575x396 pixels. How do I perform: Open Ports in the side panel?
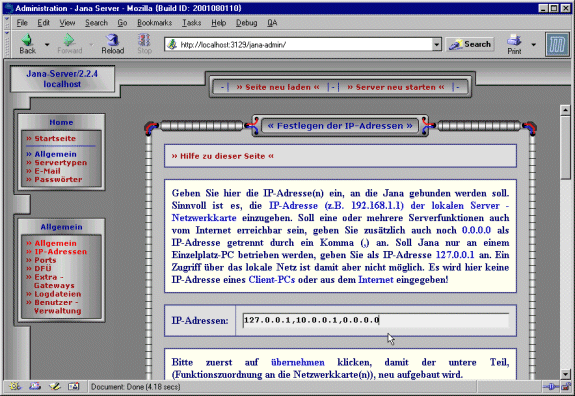tap(41, 260)
